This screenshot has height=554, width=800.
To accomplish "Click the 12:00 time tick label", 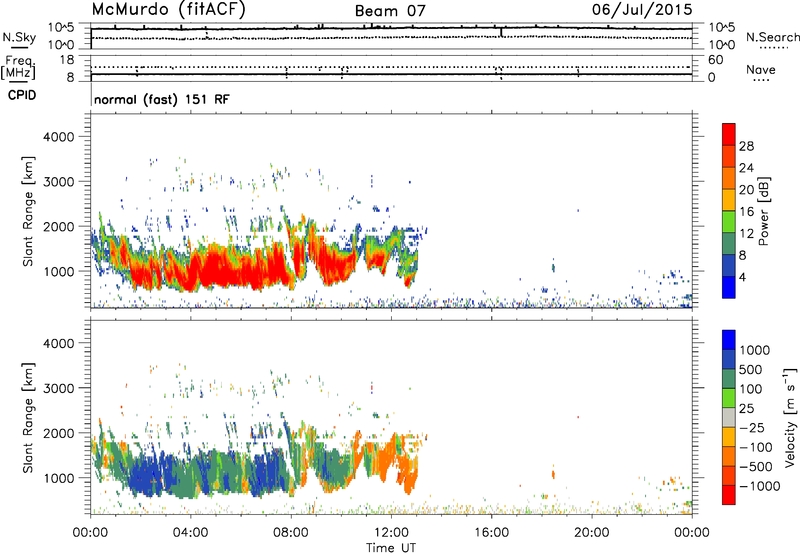I will tap(391, 533).
